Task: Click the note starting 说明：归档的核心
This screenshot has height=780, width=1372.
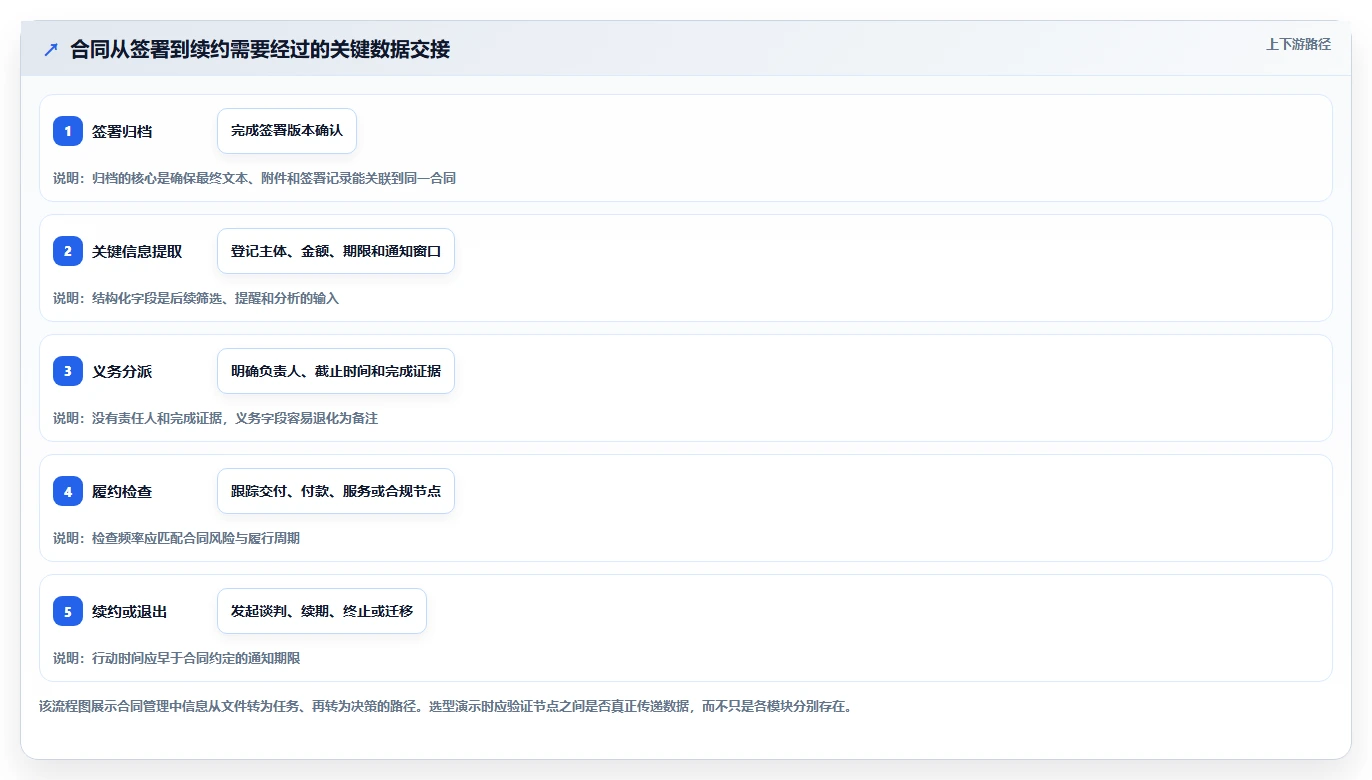Action: [x=254, y=178]
